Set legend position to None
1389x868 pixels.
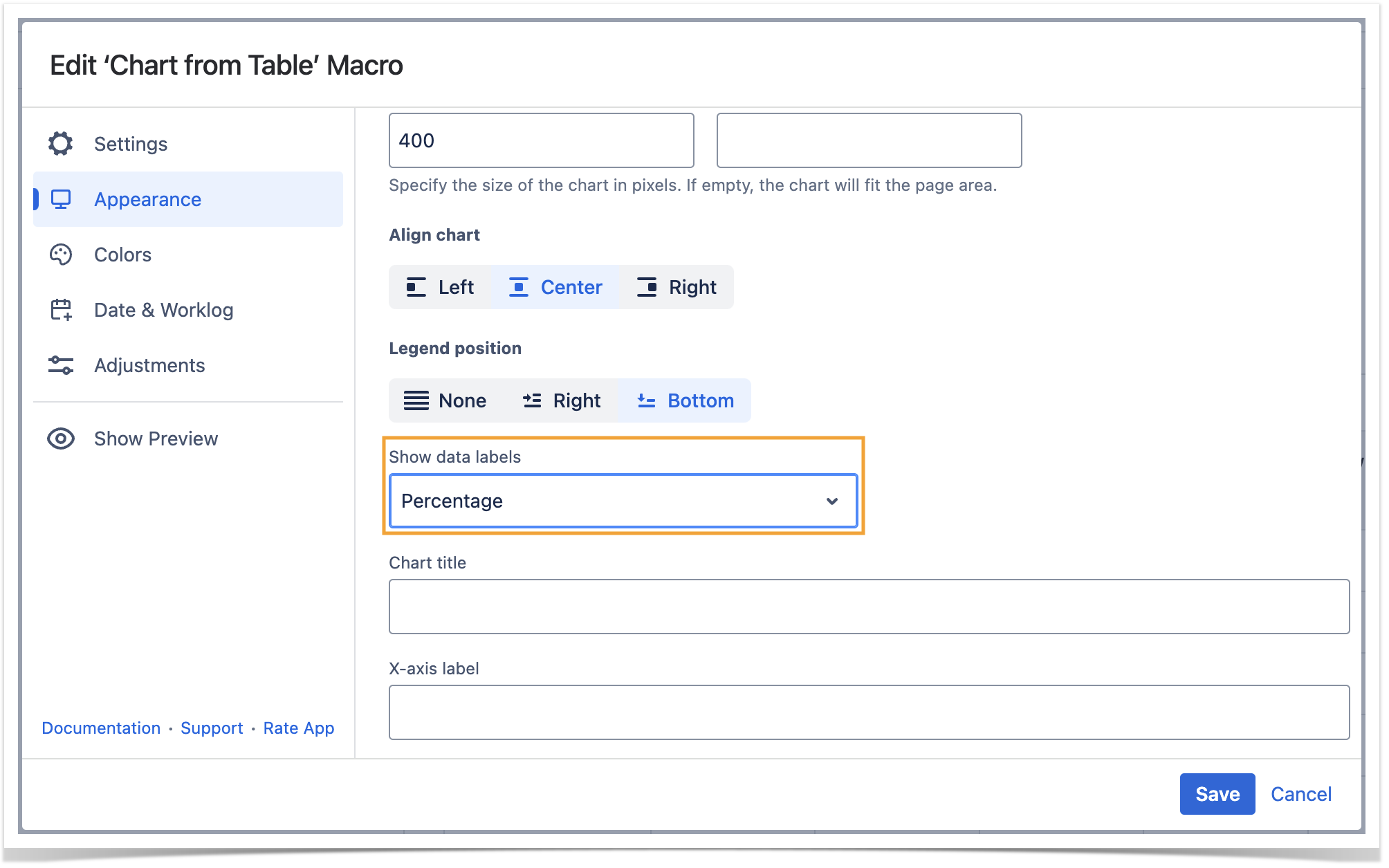[x=445, y=400]
